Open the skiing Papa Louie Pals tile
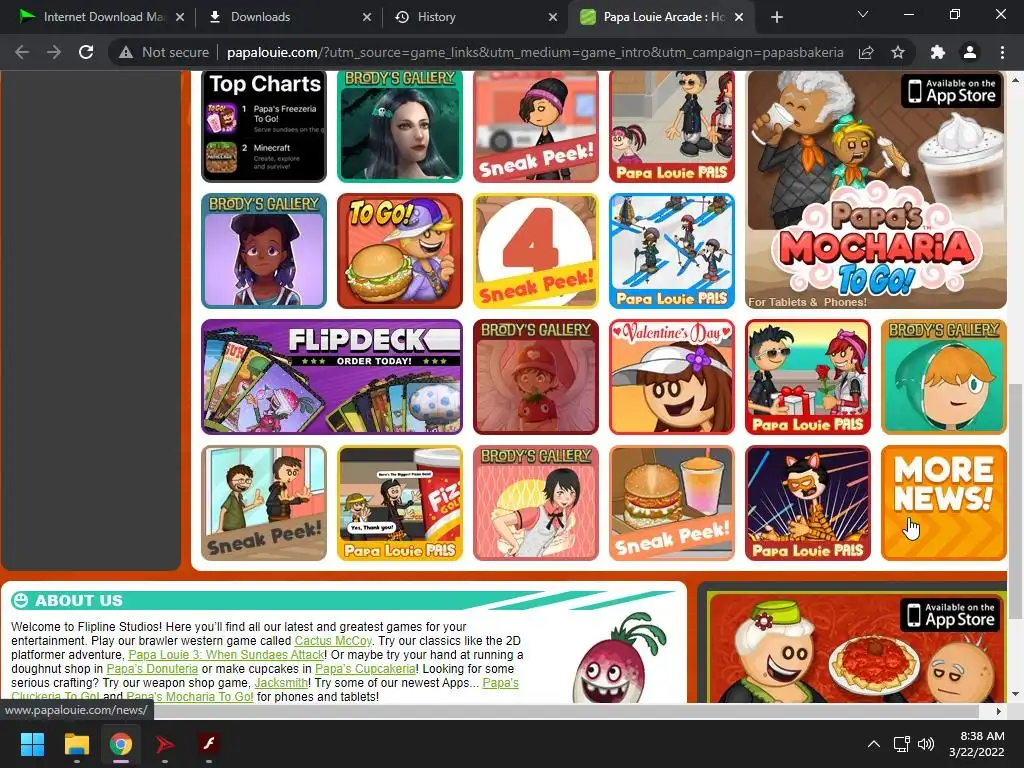Viewport: 1024px width, 768px height. click(671, 251)
